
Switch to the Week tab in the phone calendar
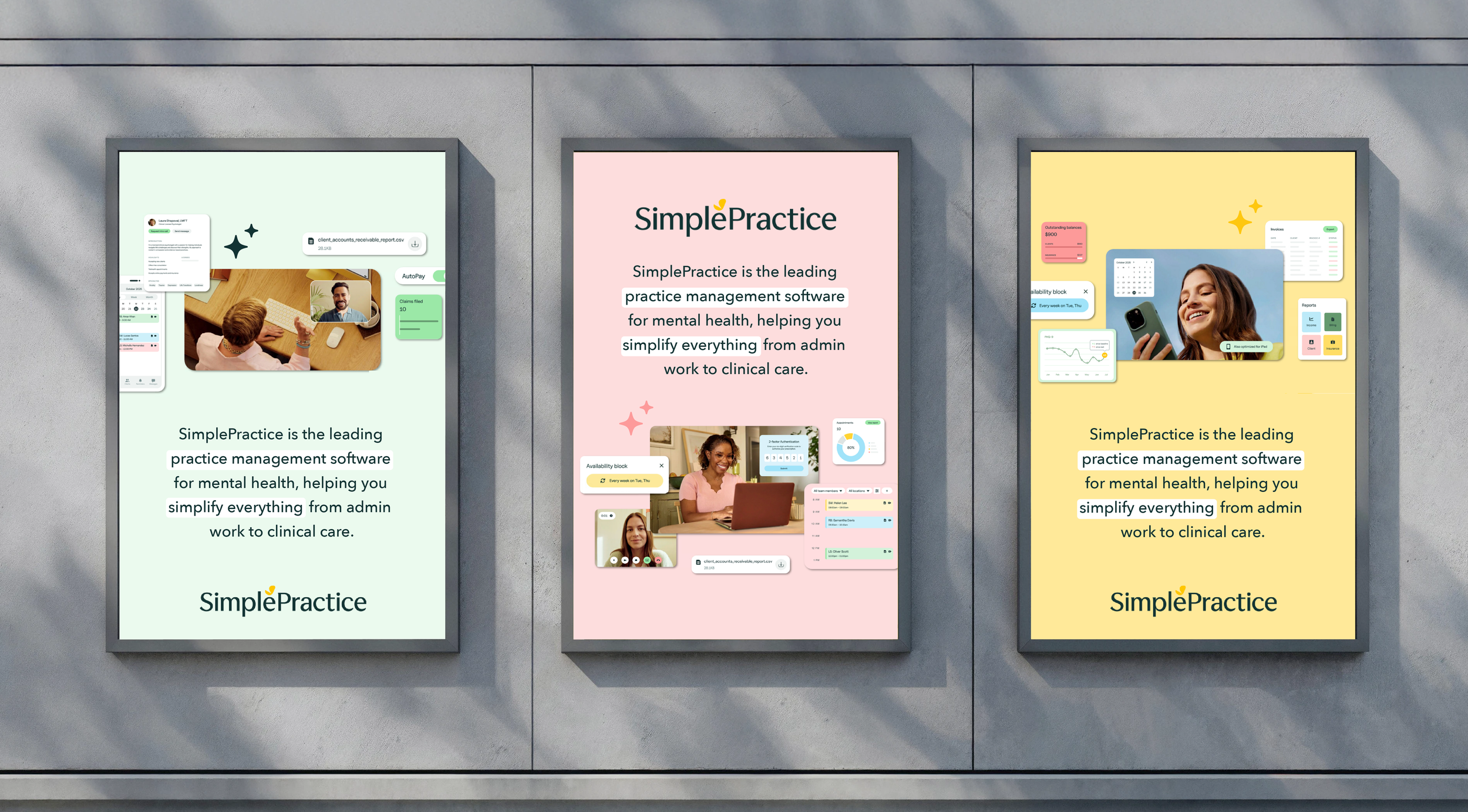pyautogui.click(x=134, y=297)
